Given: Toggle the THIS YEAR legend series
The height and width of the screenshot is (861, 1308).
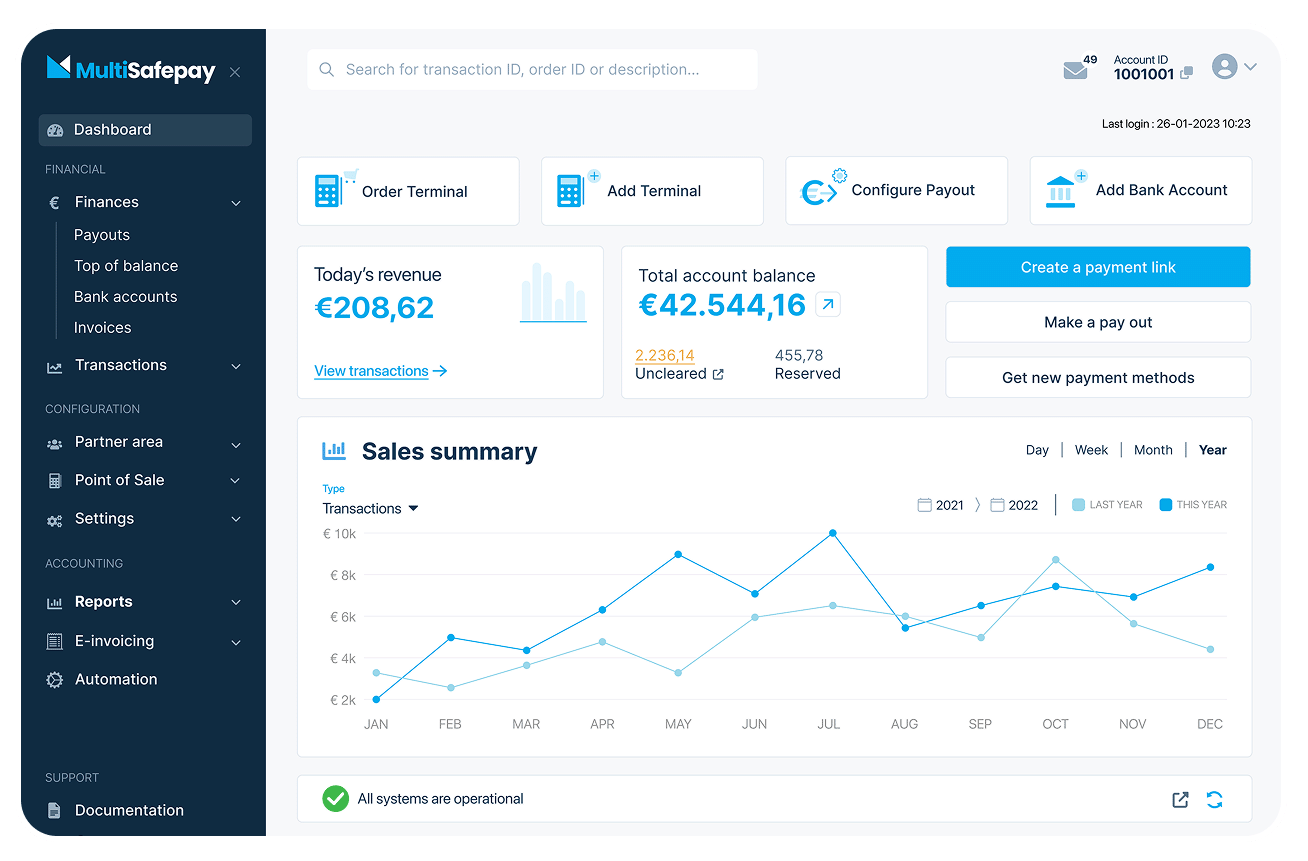Looking at the screenshot, I should point(1193,505).
